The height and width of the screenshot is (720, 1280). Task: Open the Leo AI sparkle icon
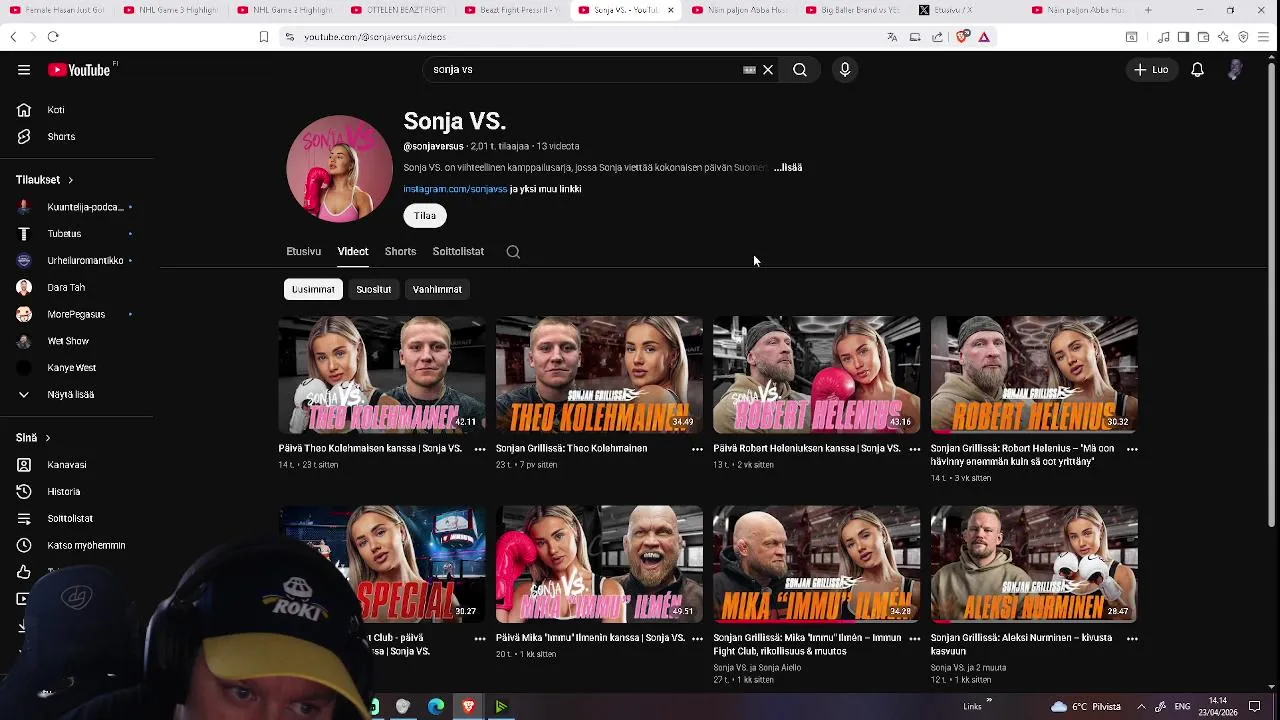(1223, 37)
